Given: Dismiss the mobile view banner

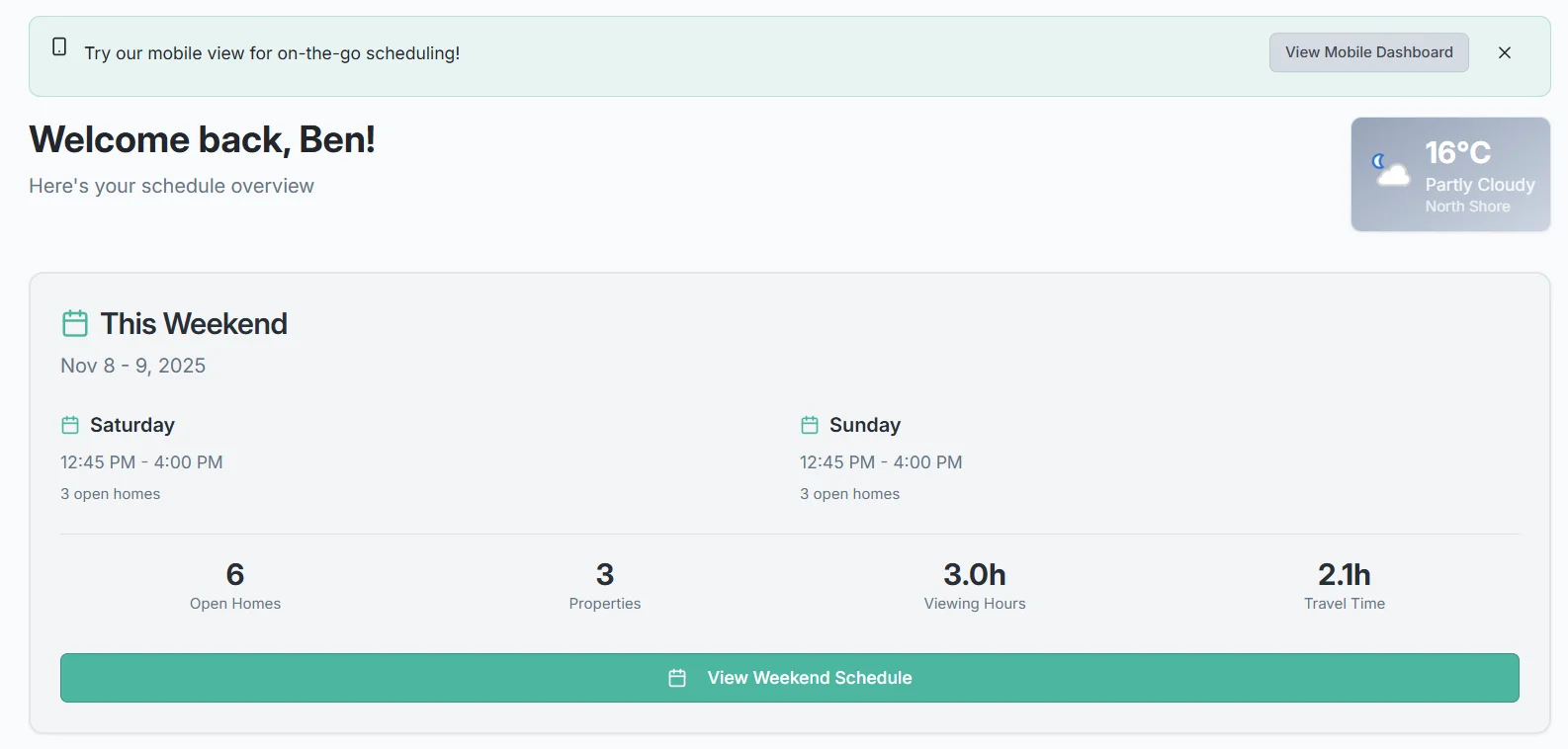Looking at the screenshot, I should (1505, 52).
